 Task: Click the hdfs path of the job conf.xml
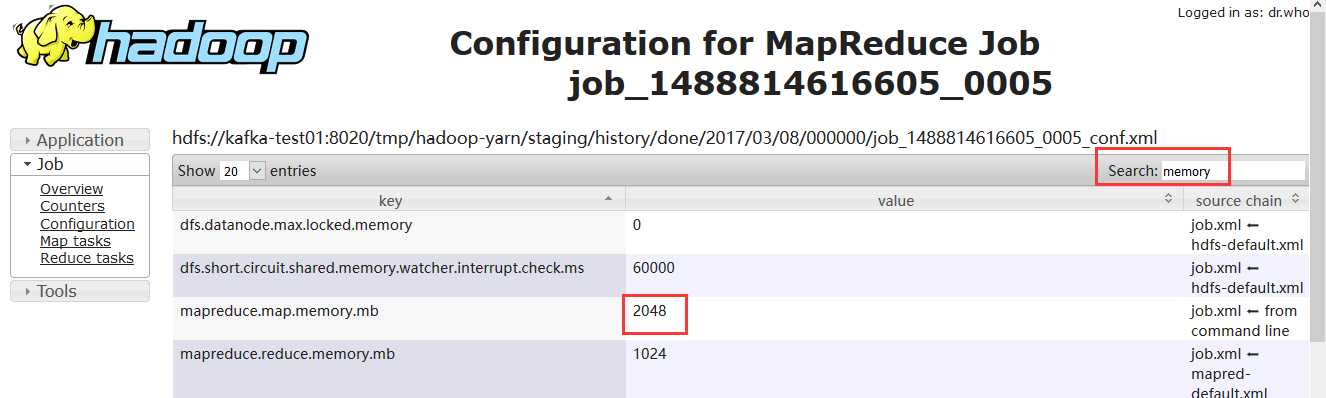point(665,138)
